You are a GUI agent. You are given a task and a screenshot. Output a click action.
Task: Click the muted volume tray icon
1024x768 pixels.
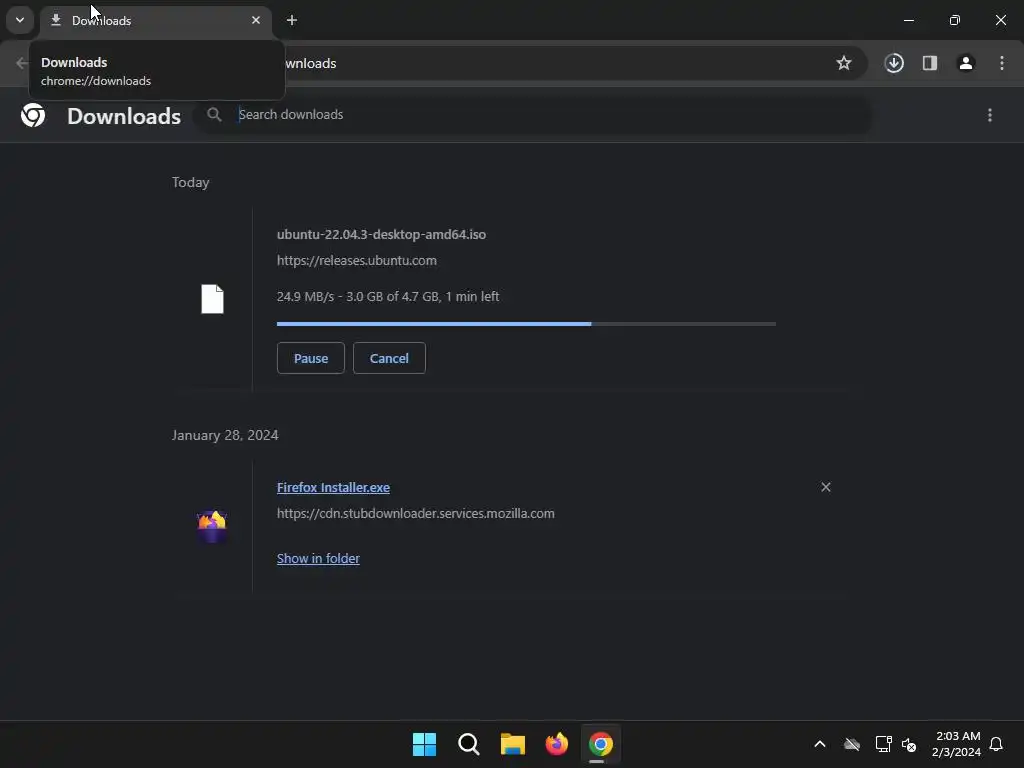pyautogui.click(x=909, y=744)
